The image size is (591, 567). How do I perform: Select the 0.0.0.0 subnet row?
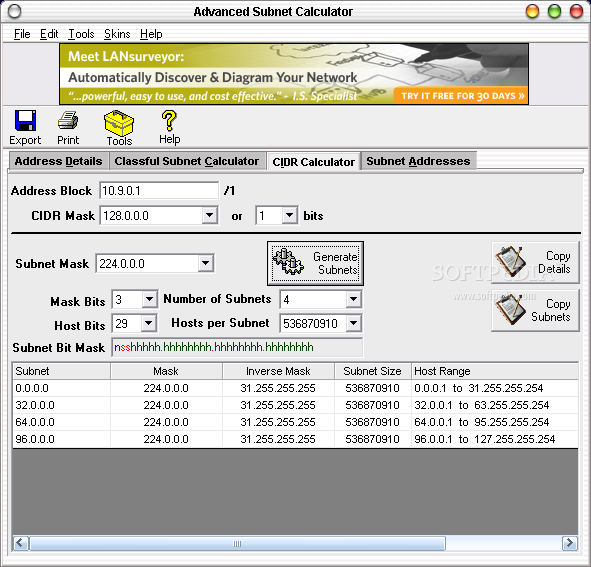point(295,388)
